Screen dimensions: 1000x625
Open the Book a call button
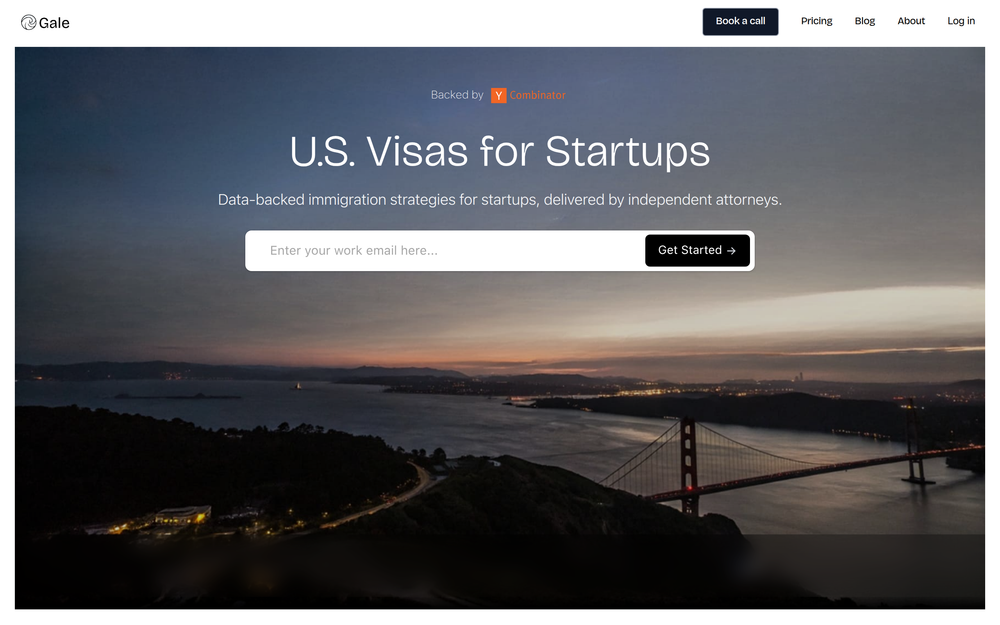(x=740, y=21)
